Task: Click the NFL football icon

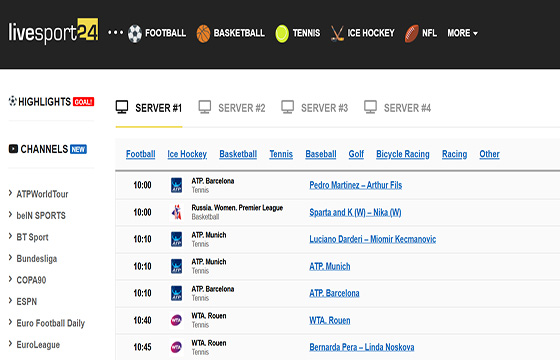Action: point(411,34)
